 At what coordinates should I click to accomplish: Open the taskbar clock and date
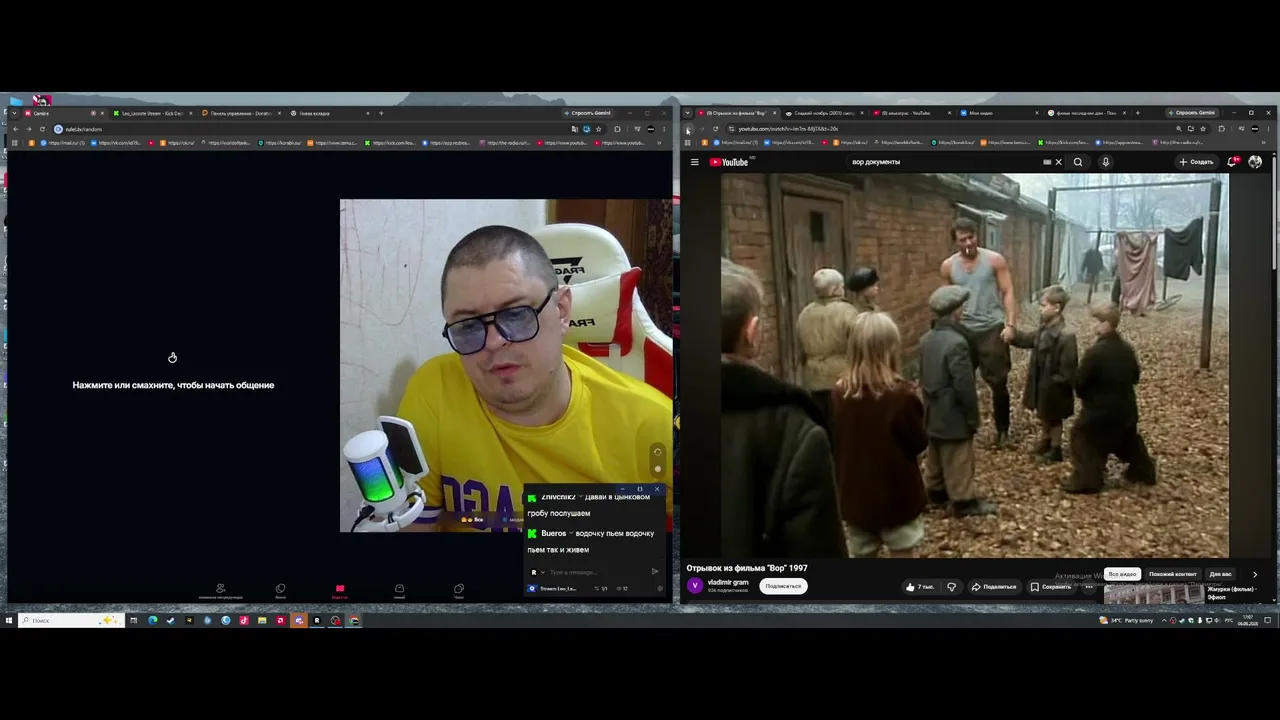(1248, 621)
